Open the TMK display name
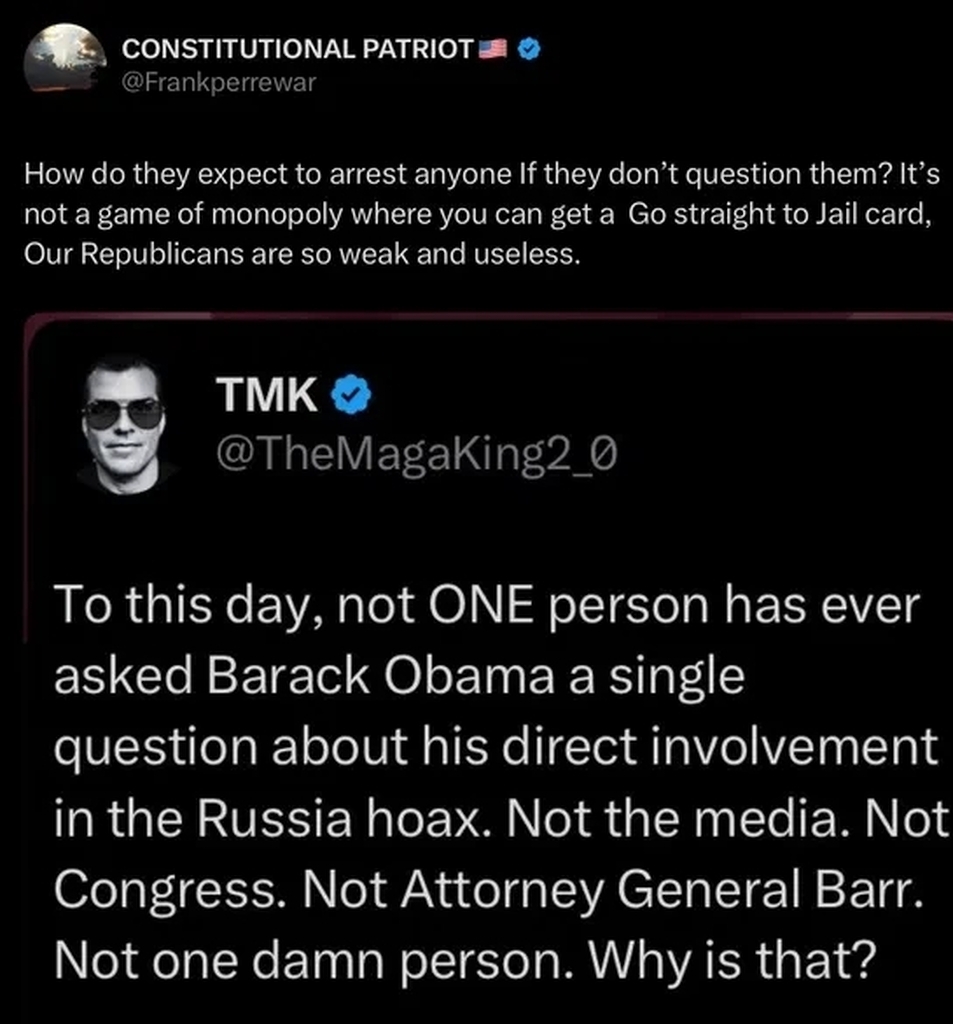 [268, 398]
